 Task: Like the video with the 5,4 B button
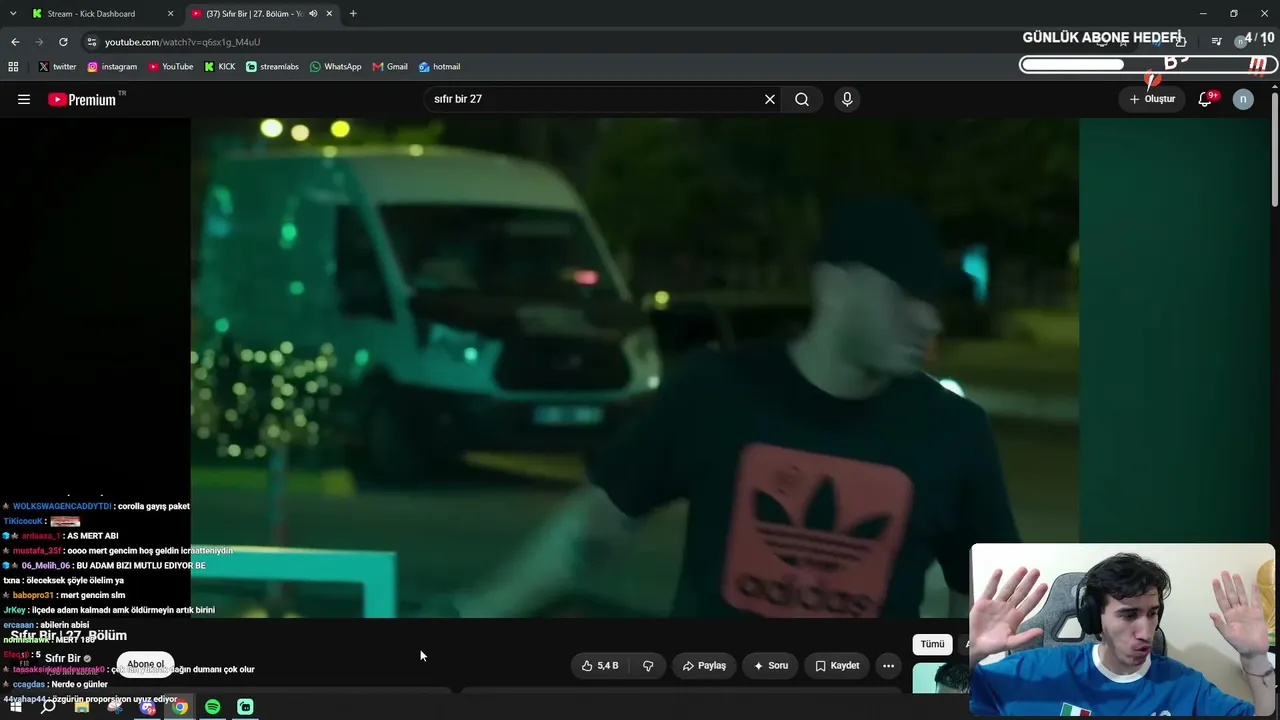pyautogui.click(x=600, y=665)
